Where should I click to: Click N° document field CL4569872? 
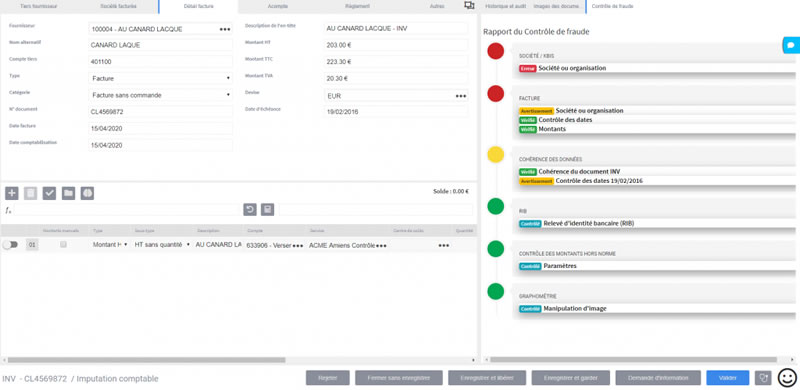(160, 112)
